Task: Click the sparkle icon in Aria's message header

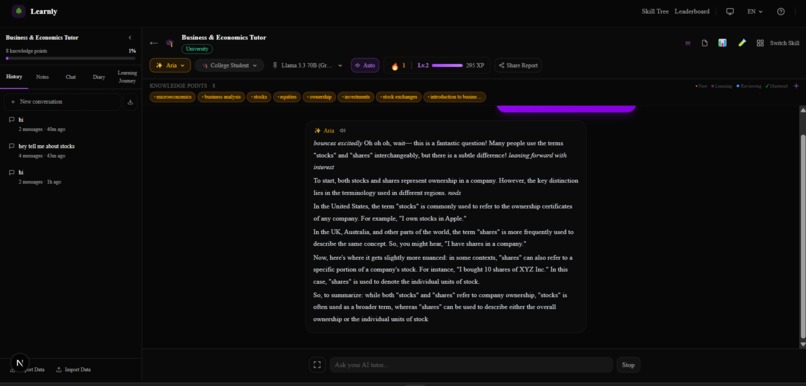Action: pos(318,131)
